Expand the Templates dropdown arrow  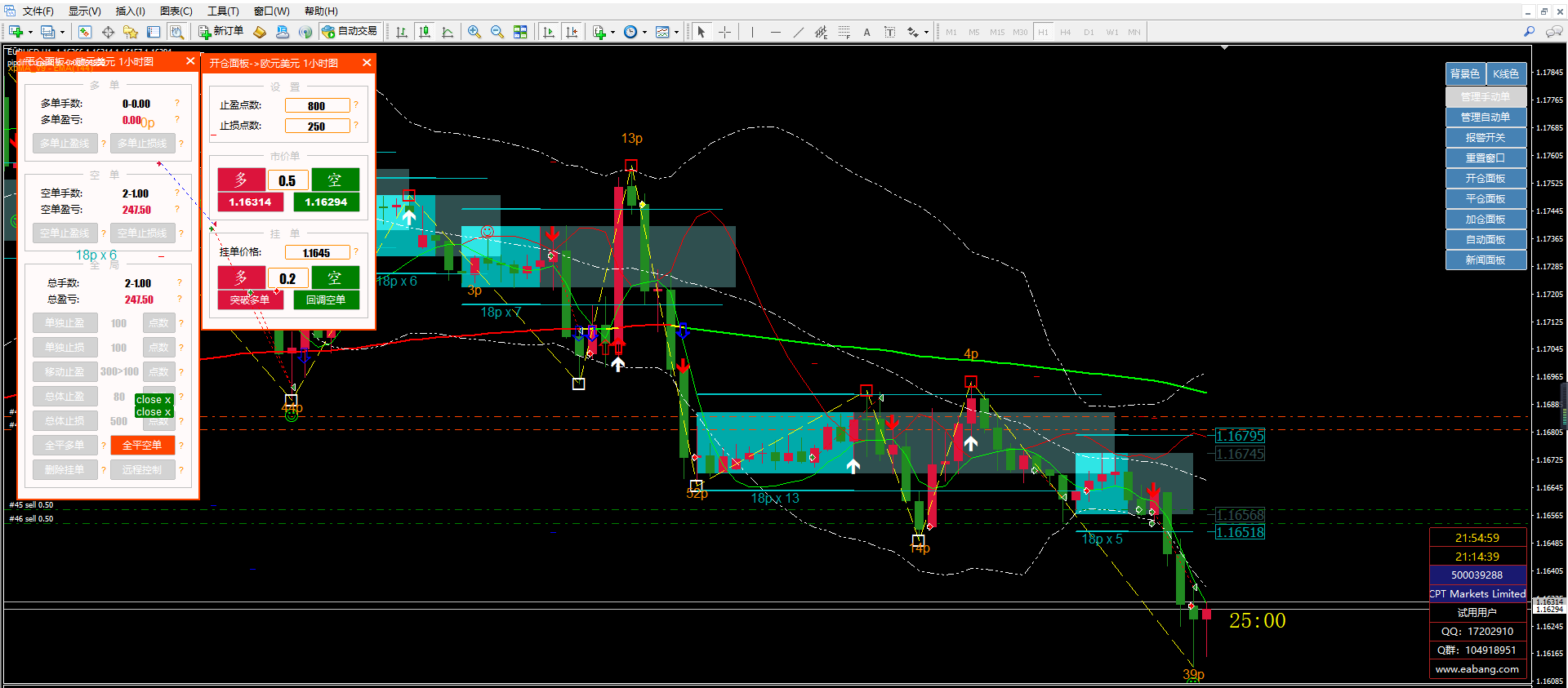tap(676, 33)
